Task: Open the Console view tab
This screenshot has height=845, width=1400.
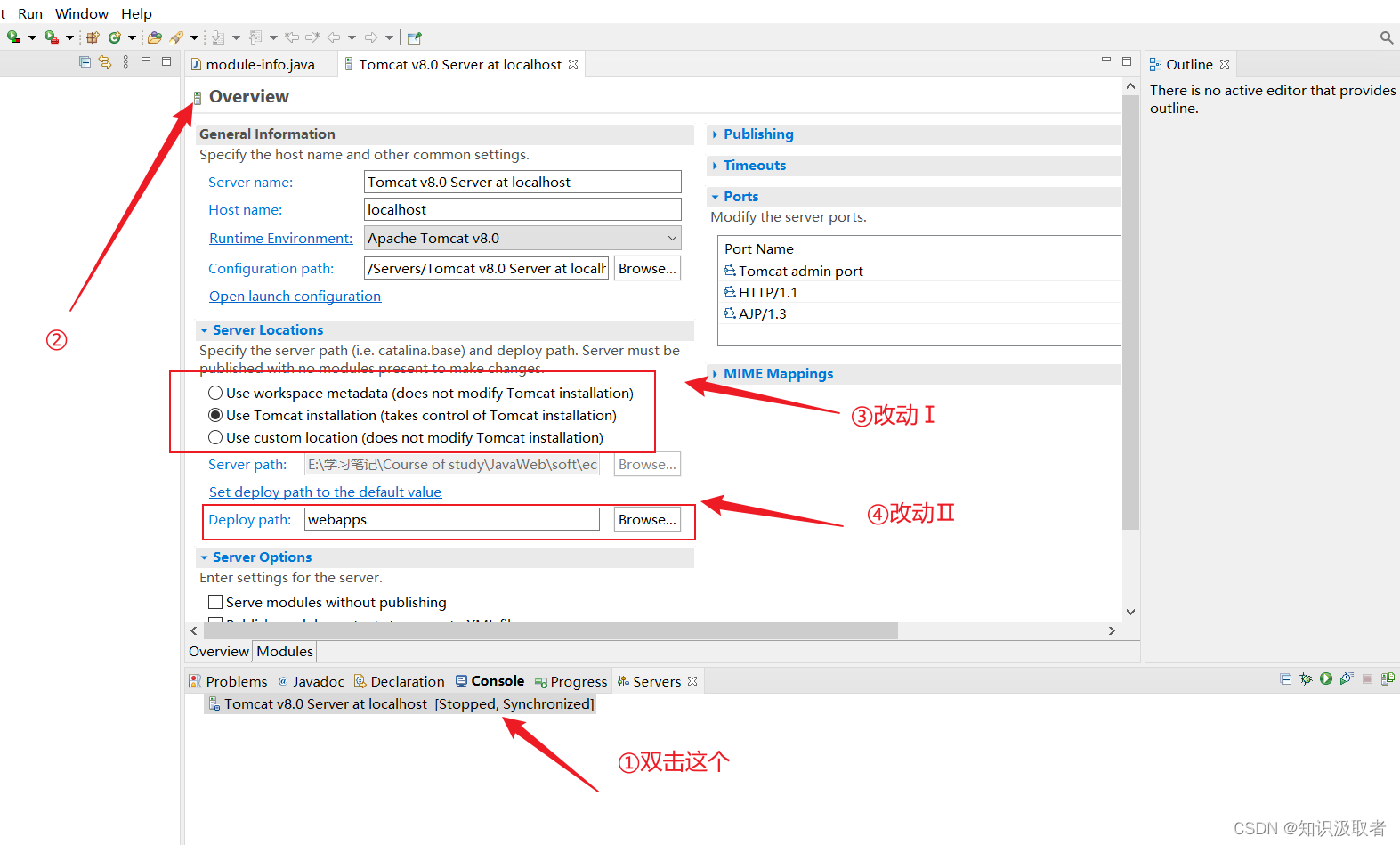Action: [490, 681]
